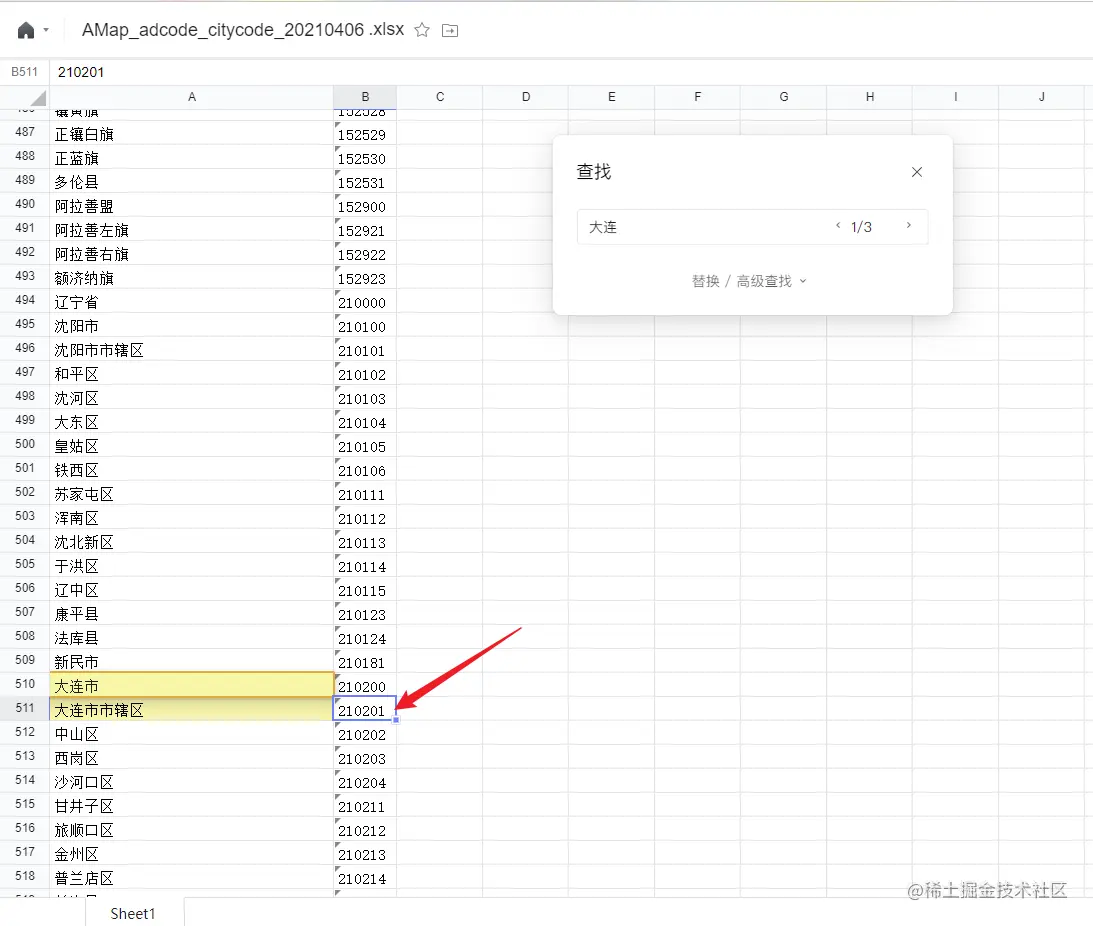
Task: Select the cell 额济纳旗
Action: click(x=192, y=278)
